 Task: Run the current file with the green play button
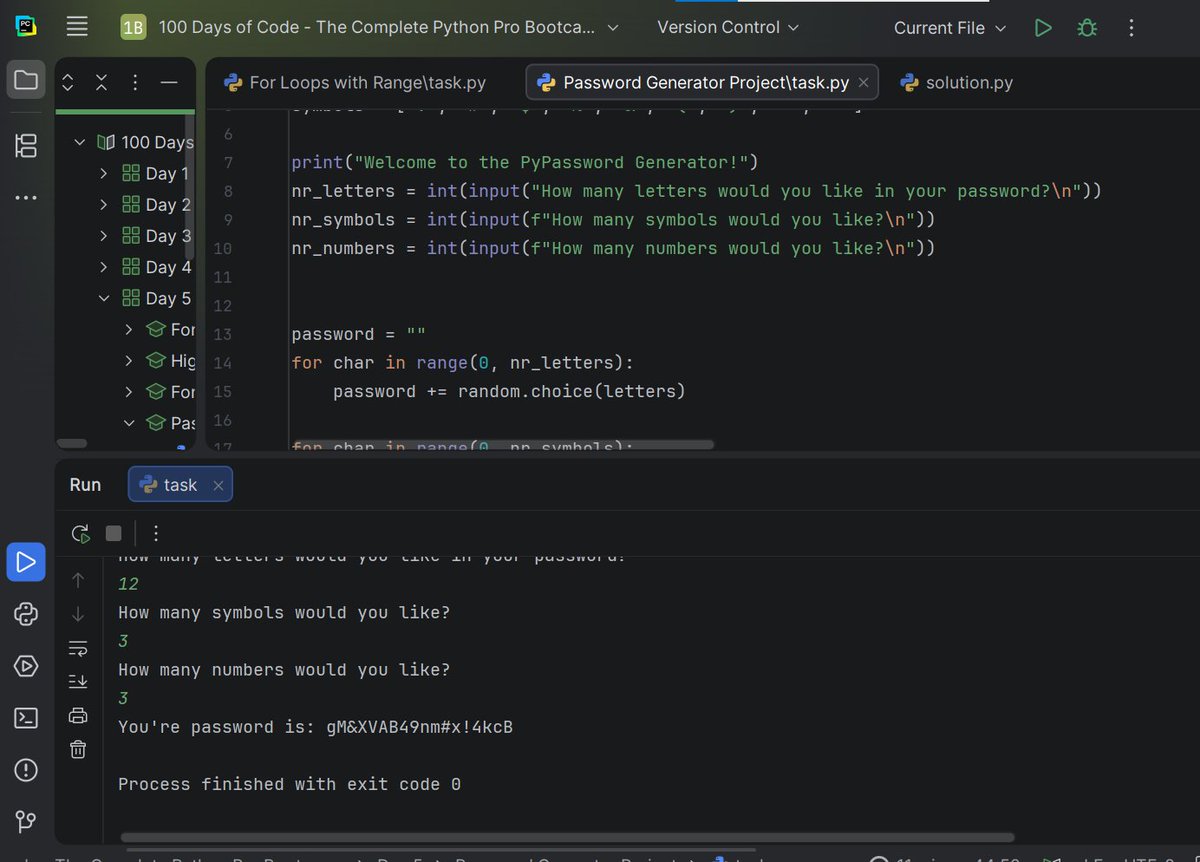click(1043, 28)
